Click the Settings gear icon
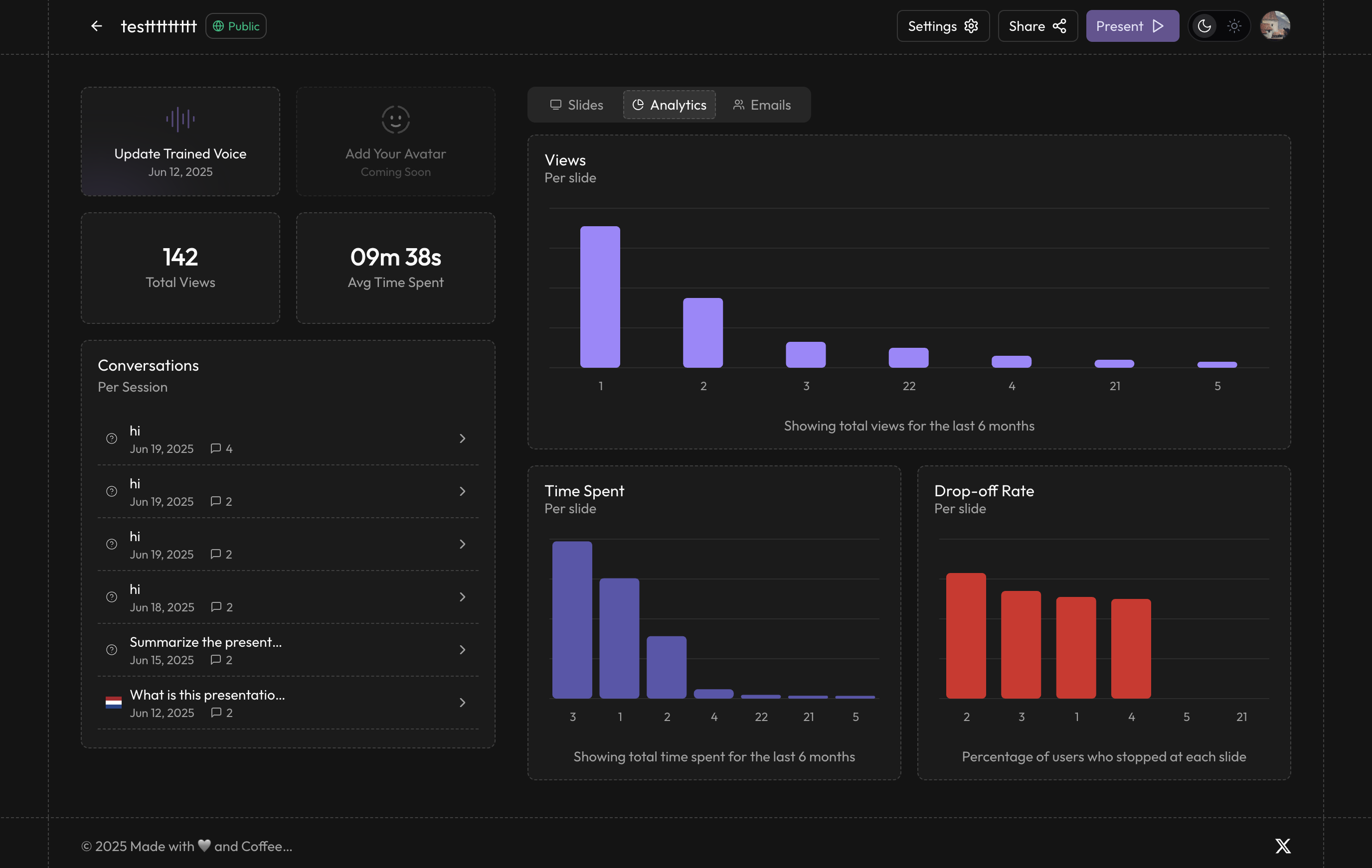Screen dimensions: 1372x868 [x=971, y=26]
